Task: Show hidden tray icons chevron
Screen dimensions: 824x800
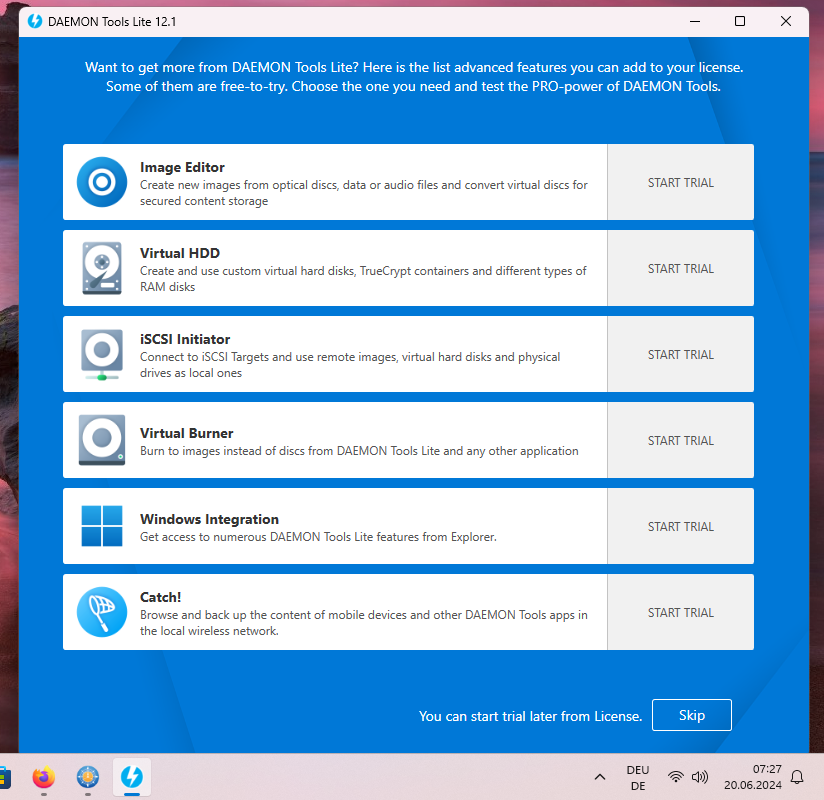Action: pos(600,777)
